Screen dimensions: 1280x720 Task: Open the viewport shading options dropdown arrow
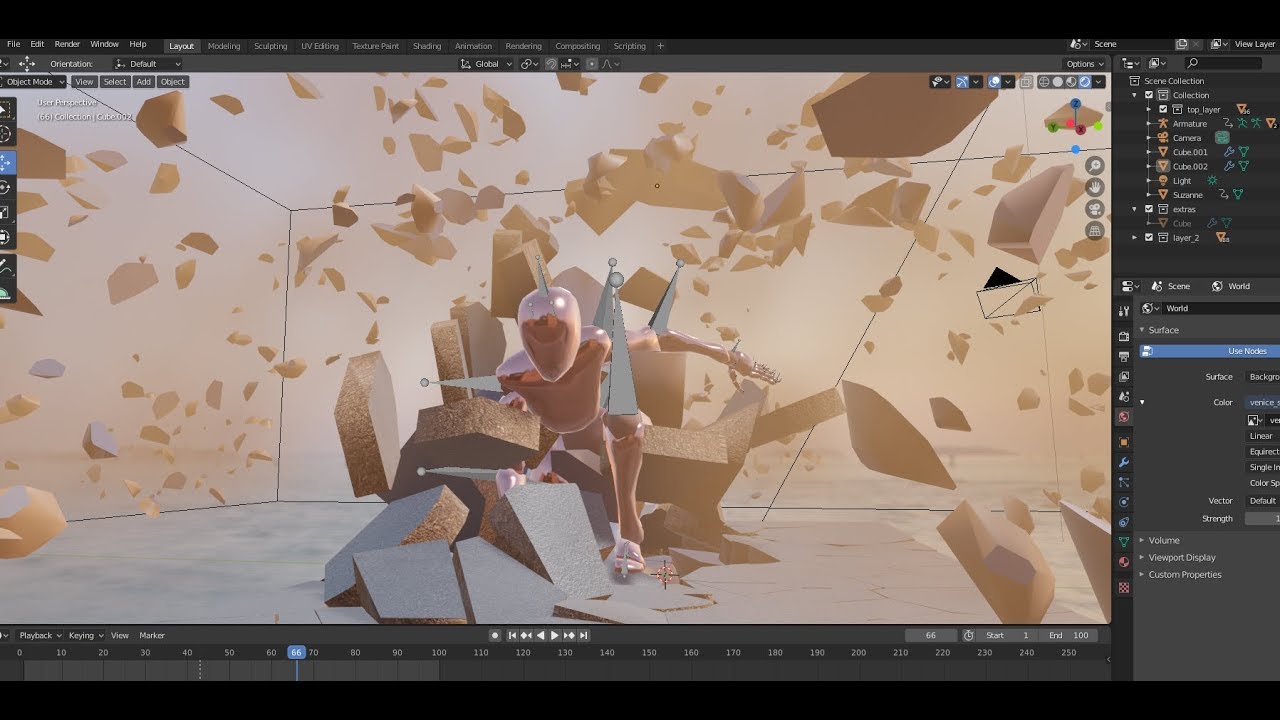(1100, 82)
